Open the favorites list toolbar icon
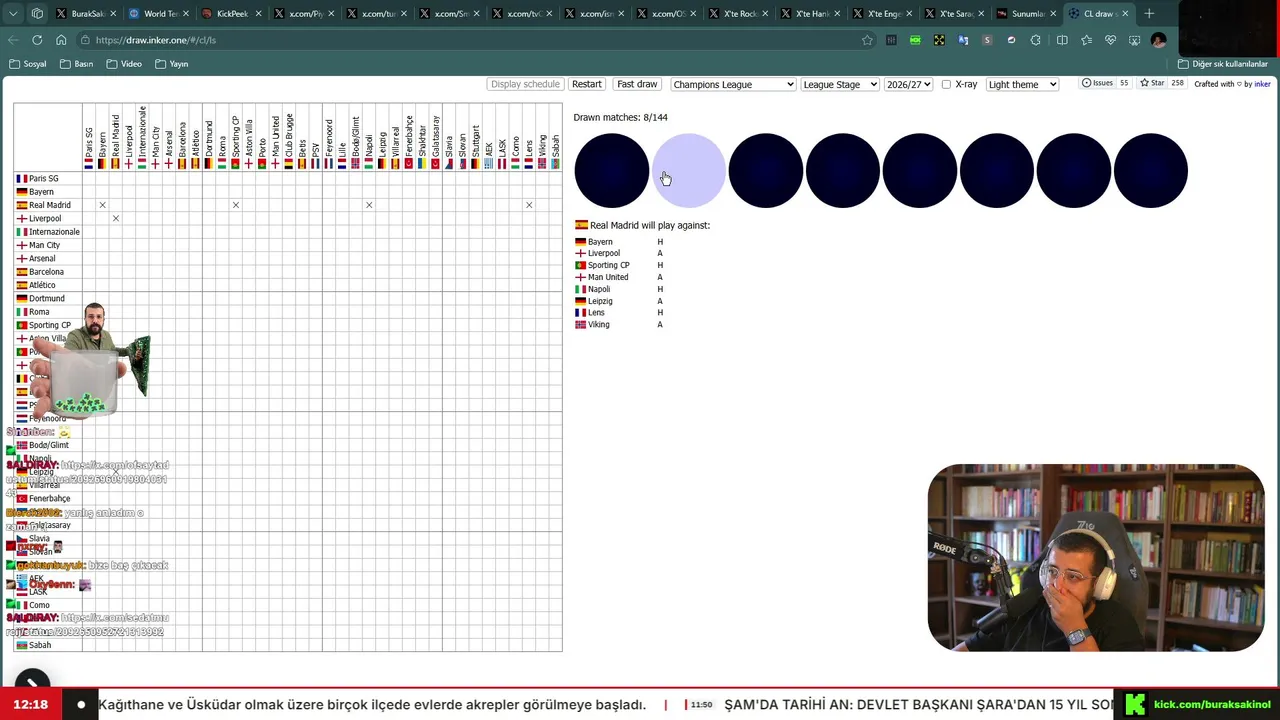 1086,40
